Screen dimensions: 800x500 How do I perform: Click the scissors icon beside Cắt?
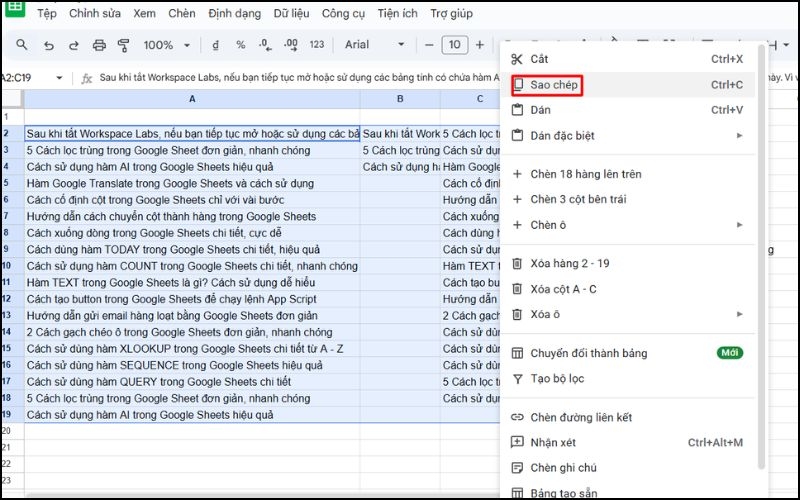(517, 59)
